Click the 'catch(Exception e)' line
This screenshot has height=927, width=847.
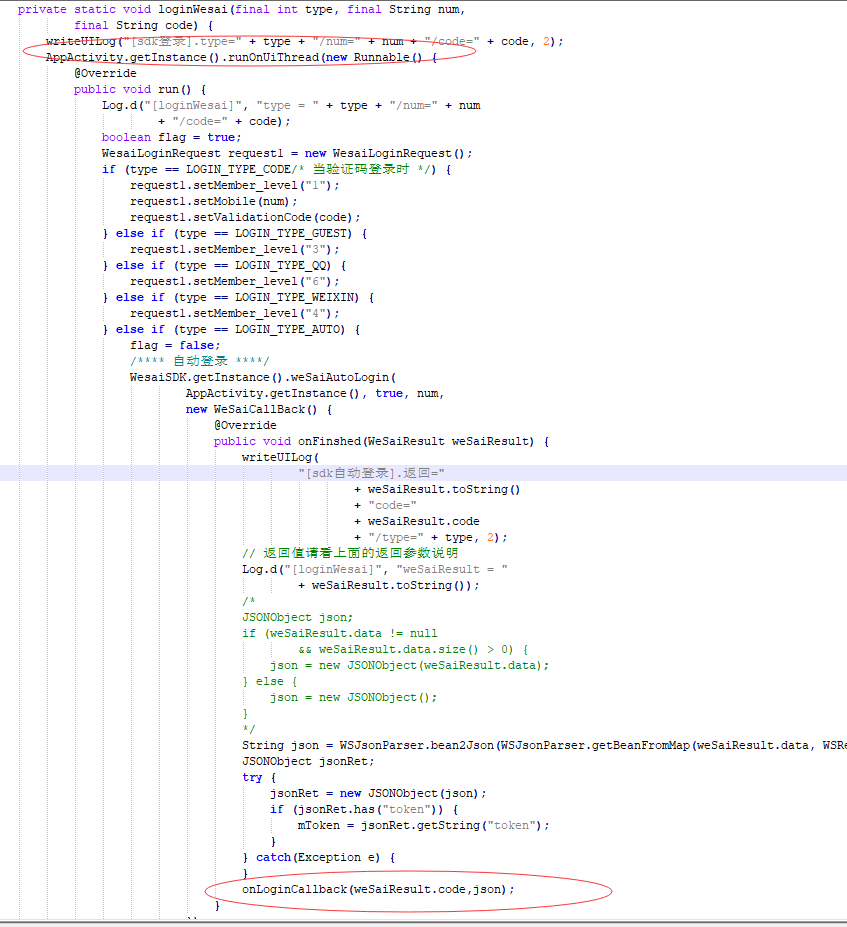click(319, 855)
